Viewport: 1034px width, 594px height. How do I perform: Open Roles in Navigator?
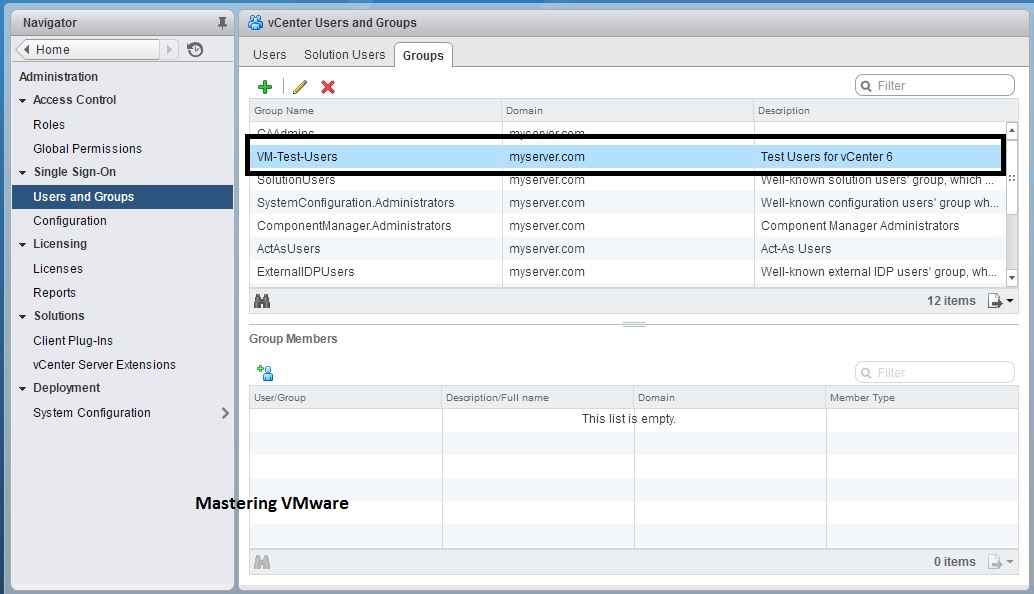[49, 125]
